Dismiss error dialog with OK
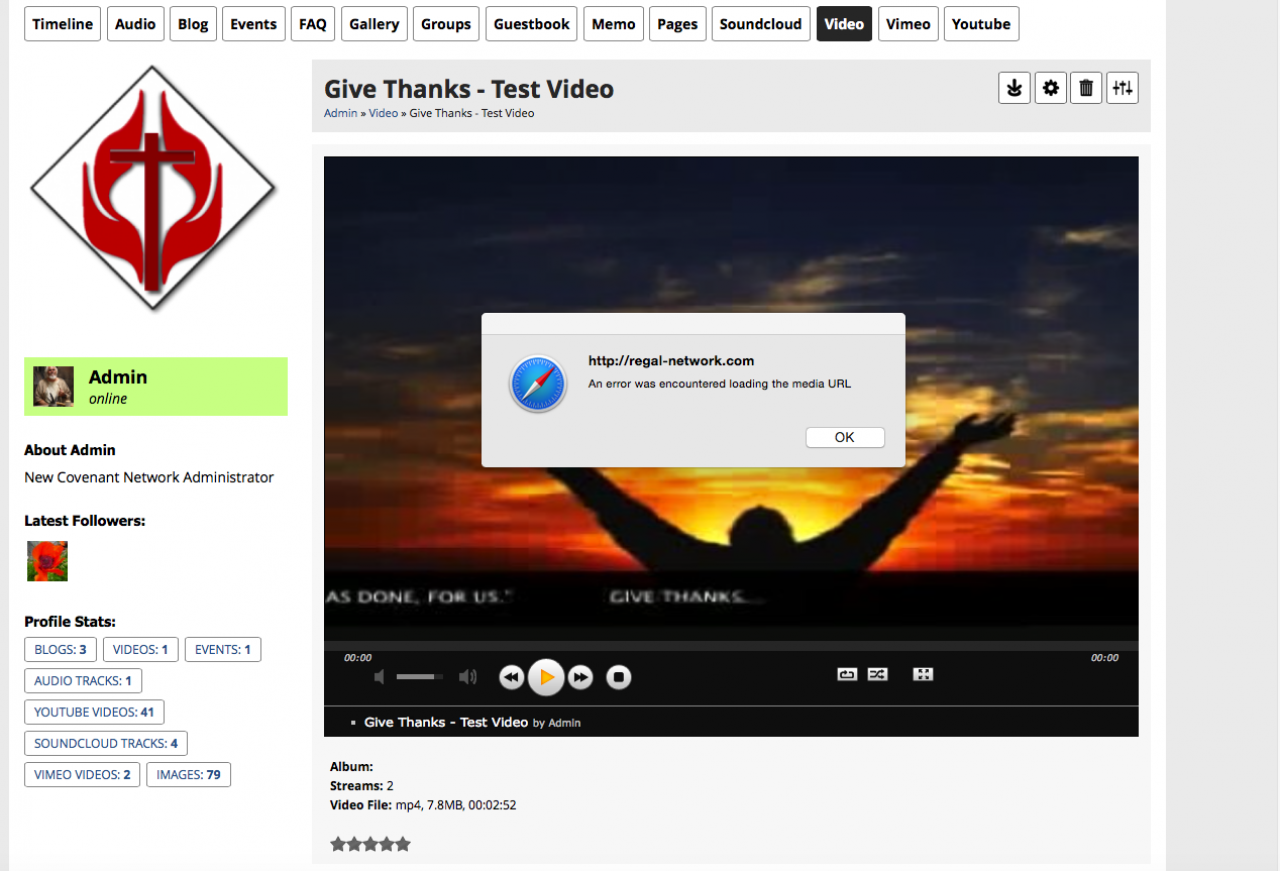 pos(844,437)
